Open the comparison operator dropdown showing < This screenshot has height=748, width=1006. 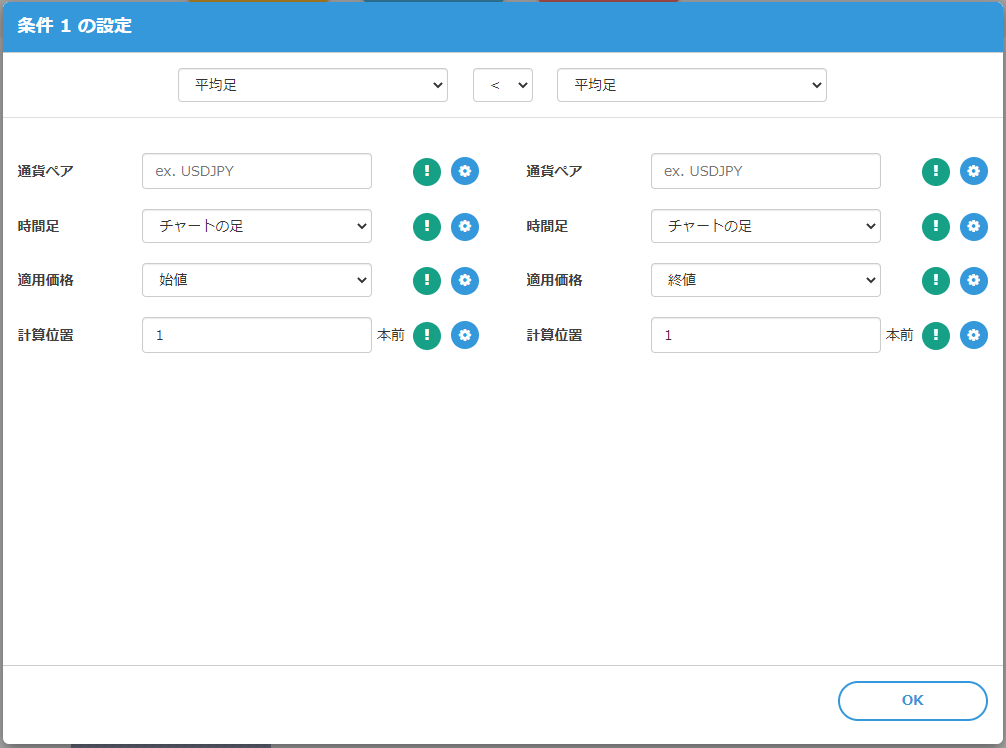click(503, 85)
